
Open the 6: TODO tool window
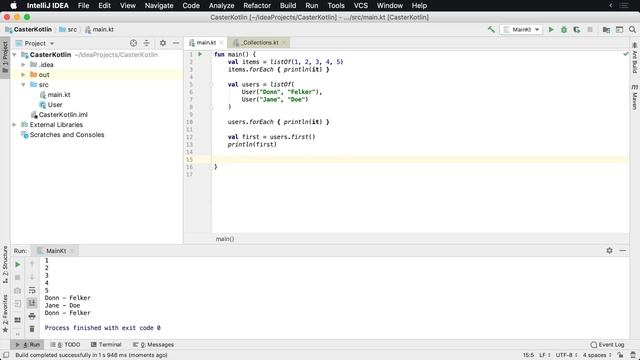pyautogui.click(x=65, y=344)
